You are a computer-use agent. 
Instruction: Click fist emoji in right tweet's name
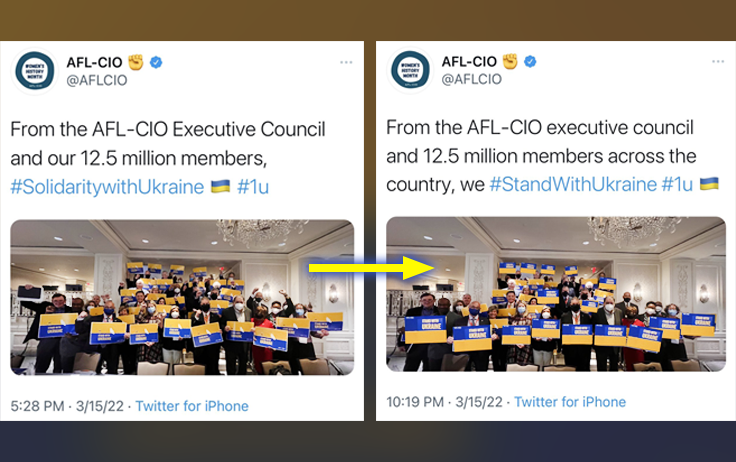(x=510, y=61)
